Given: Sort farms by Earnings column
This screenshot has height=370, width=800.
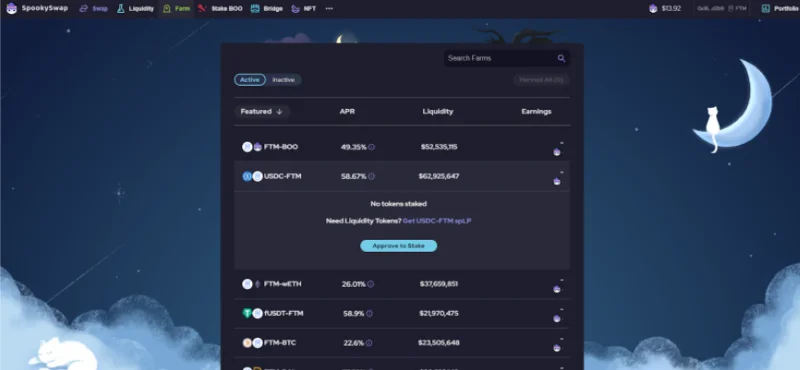Looking at the screenshot, I should tap(536, 112).
